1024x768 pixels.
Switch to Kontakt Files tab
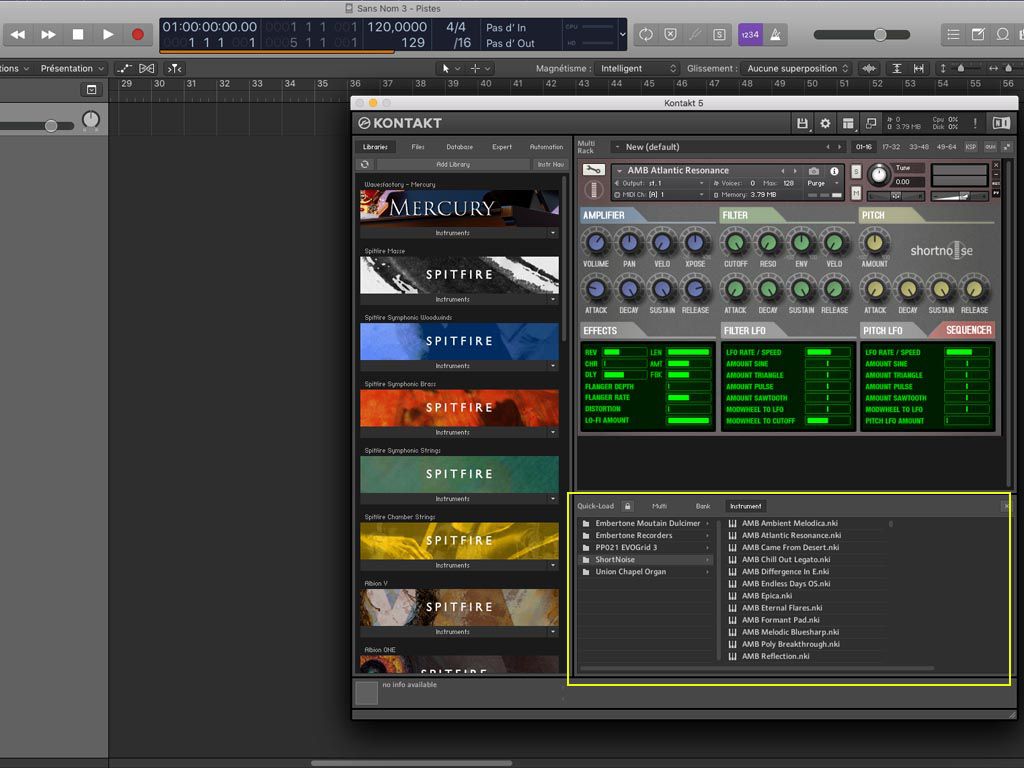(418, 147)
